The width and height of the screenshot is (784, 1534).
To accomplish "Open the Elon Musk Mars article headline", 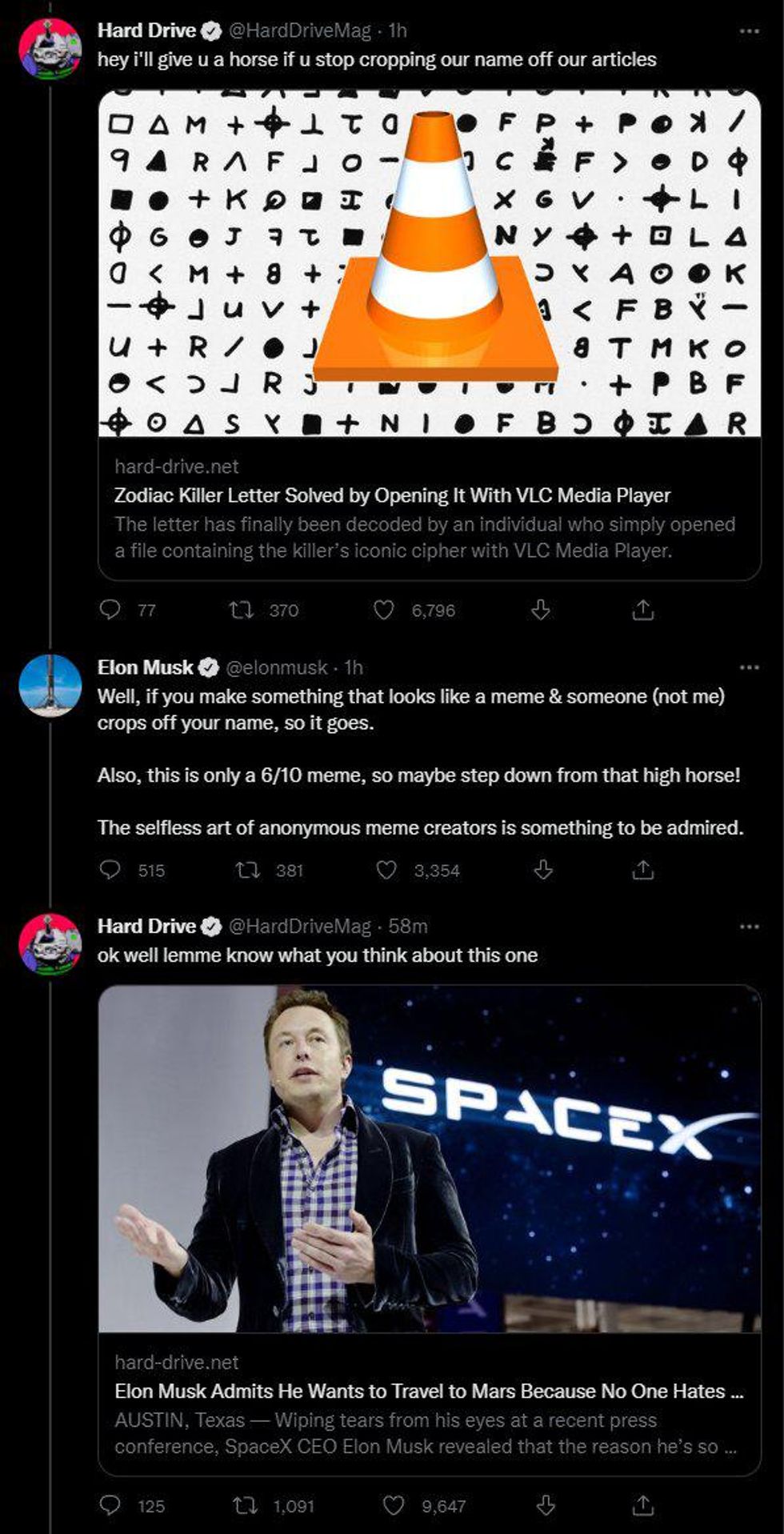I will pyautogui.click(x=429, y=1391).
